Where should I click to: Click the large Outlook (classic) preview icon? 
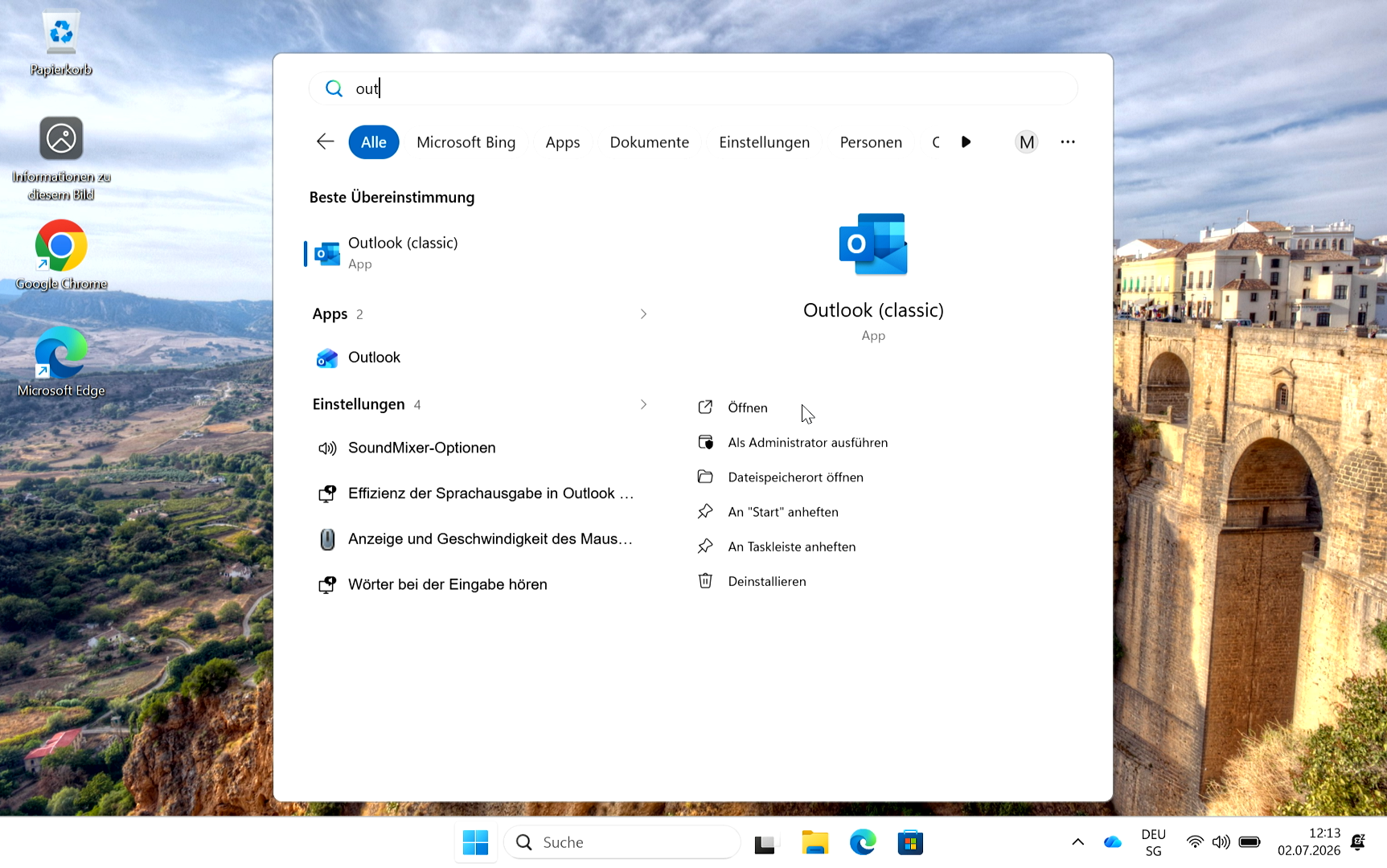click(873, 244)
